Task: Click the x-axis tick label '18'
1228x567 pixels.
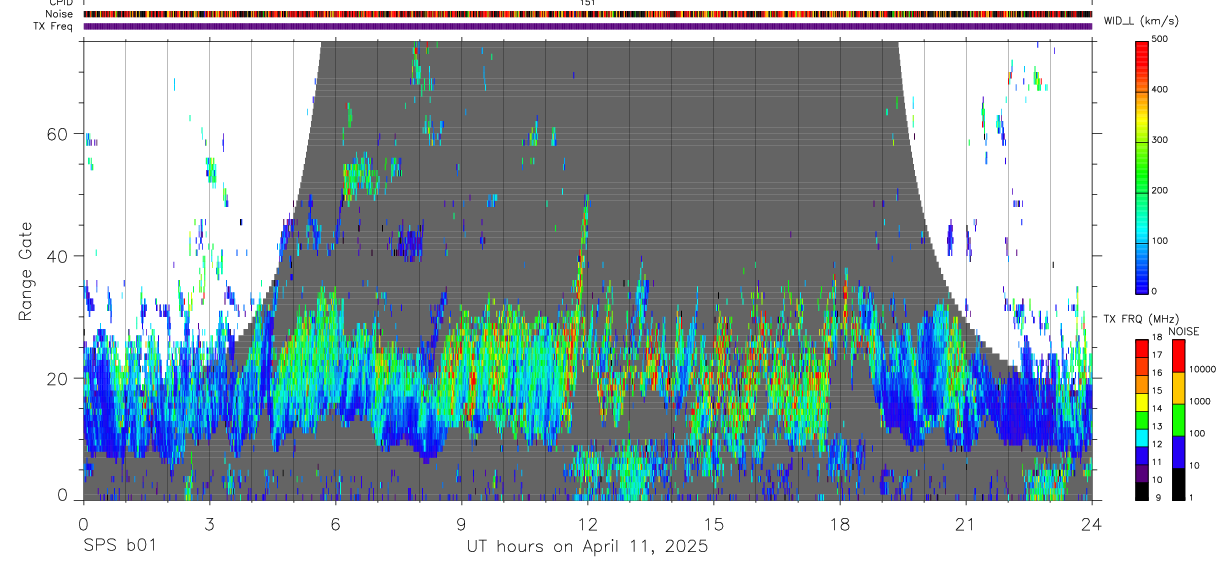Action: pos(839,523)
